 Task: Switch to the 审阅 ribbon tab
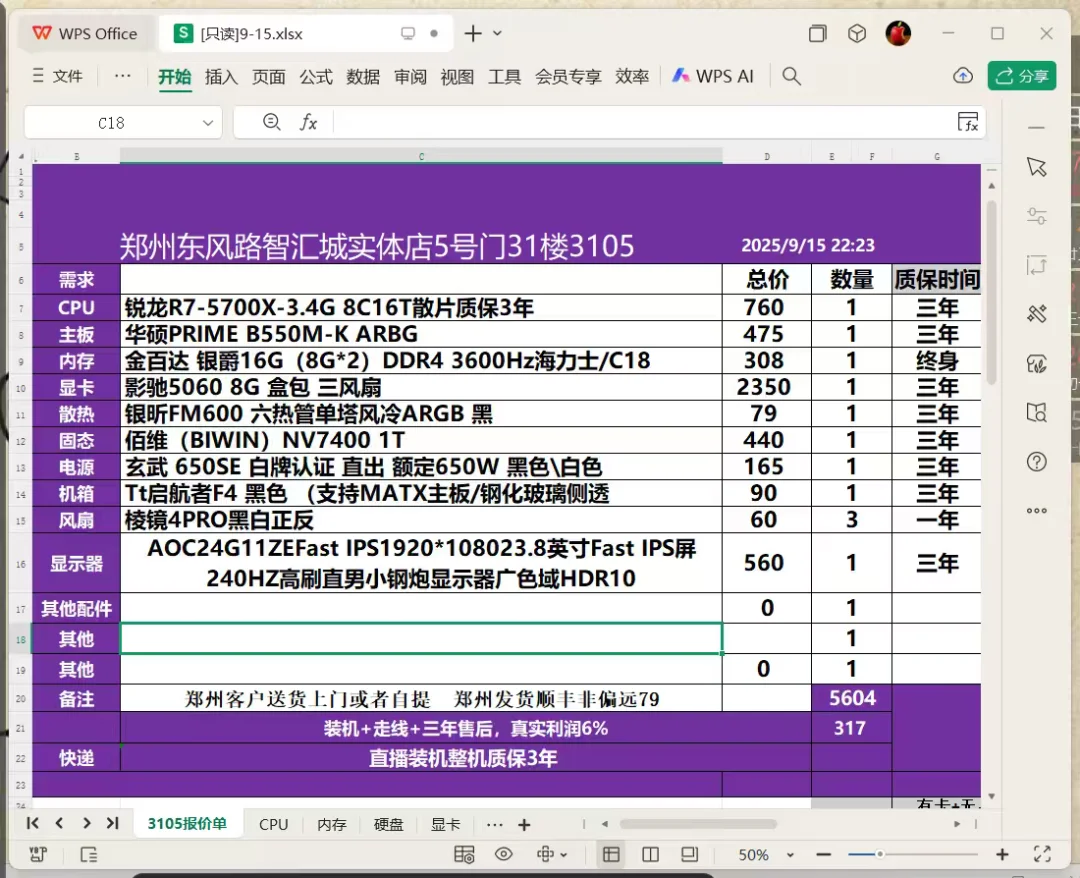tap(411, 76)
